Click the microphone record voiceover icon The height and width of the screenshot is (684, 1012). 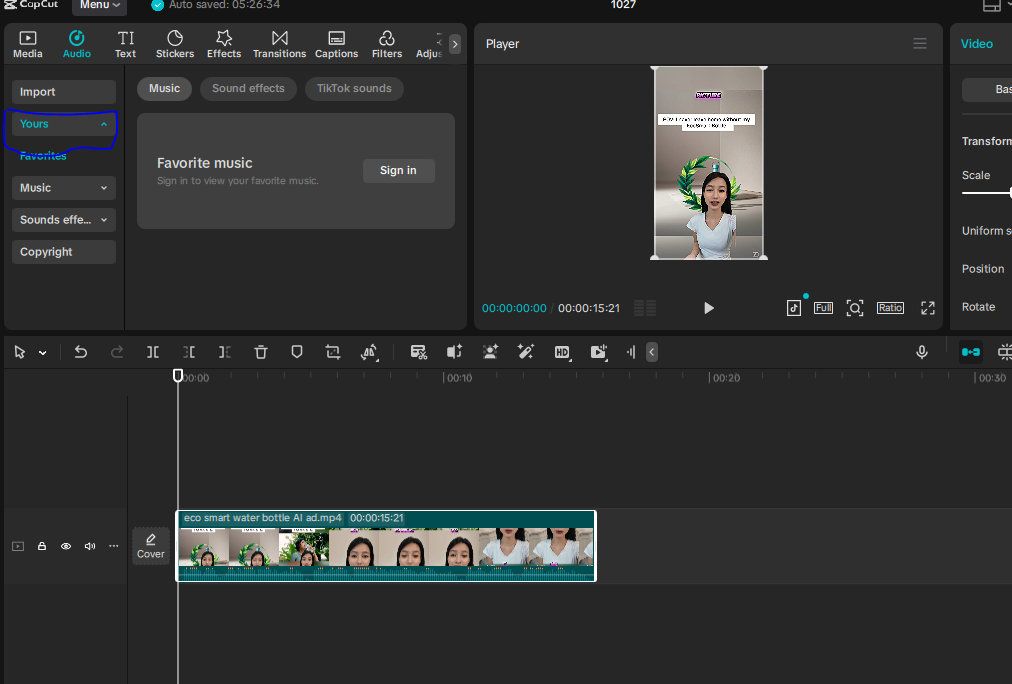click(922, 352)
